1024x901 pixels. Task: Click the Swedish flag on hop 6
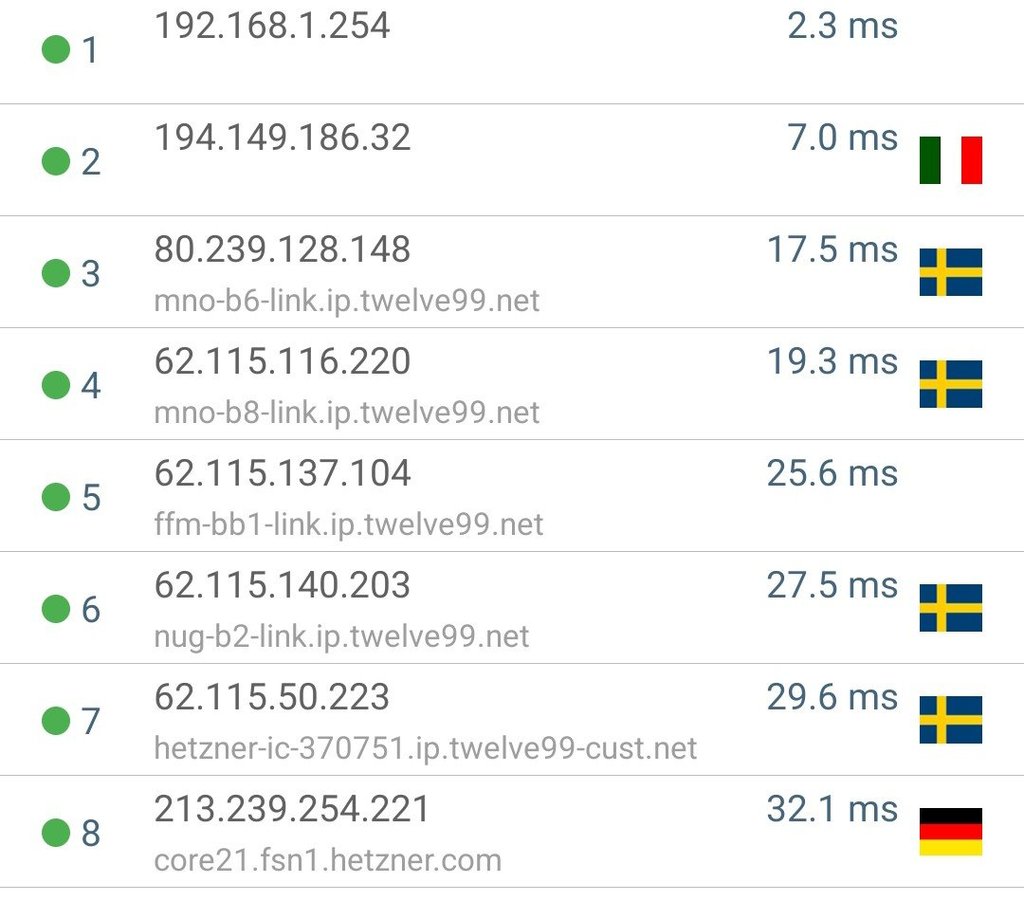pos(950,608)
